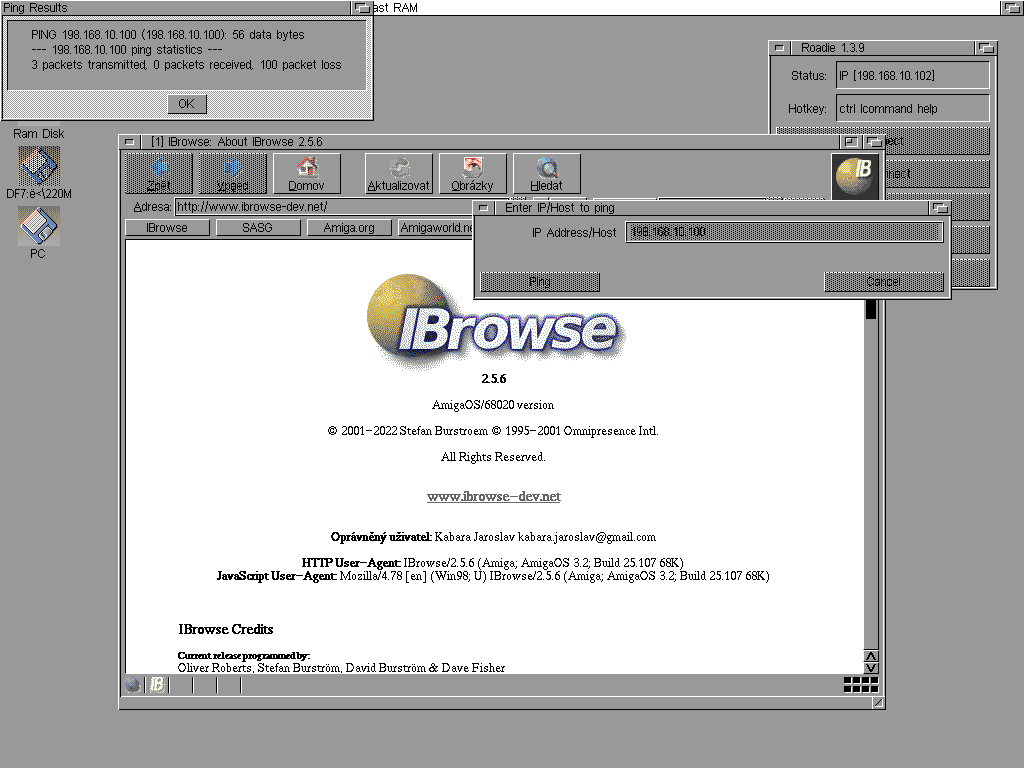
Task: Toggle Obrázky image loading button
Action: 472,173
